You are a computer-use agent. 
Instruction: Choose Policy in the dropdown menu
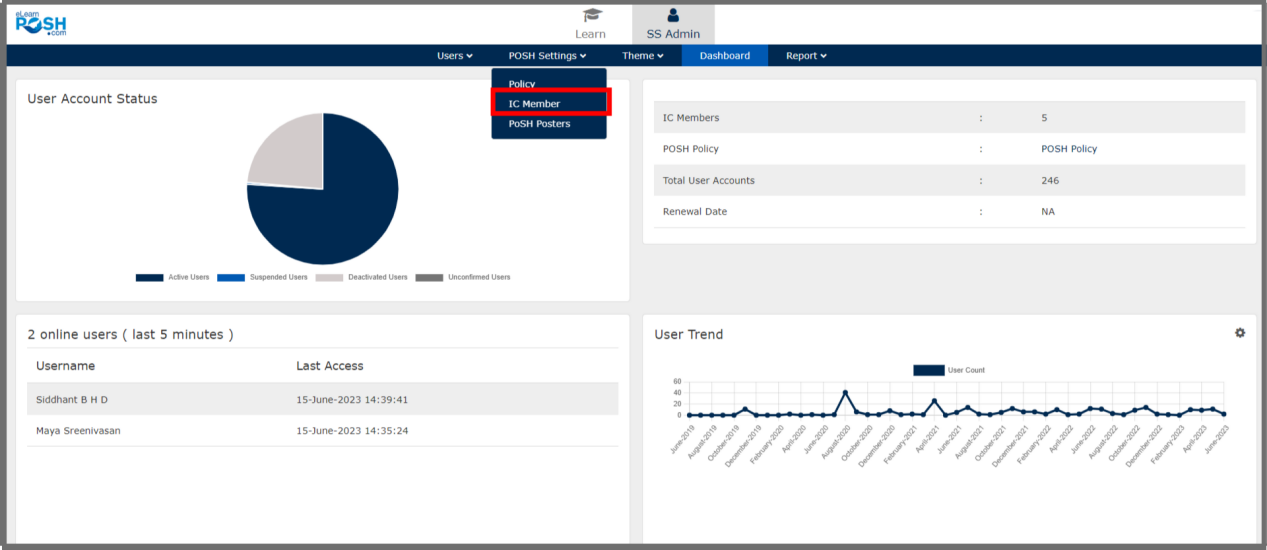521,84
